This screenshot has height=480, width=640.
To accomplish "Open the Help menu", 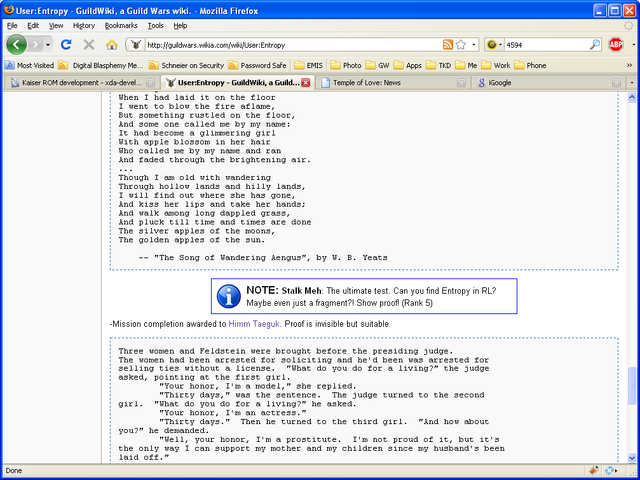I will pos(180,25).
